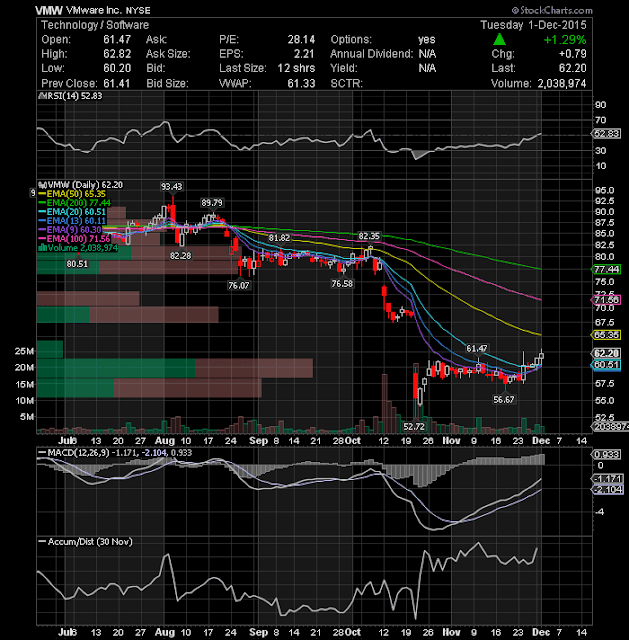Select the 52.83 RSI tag on right axis

click(607, 133)
